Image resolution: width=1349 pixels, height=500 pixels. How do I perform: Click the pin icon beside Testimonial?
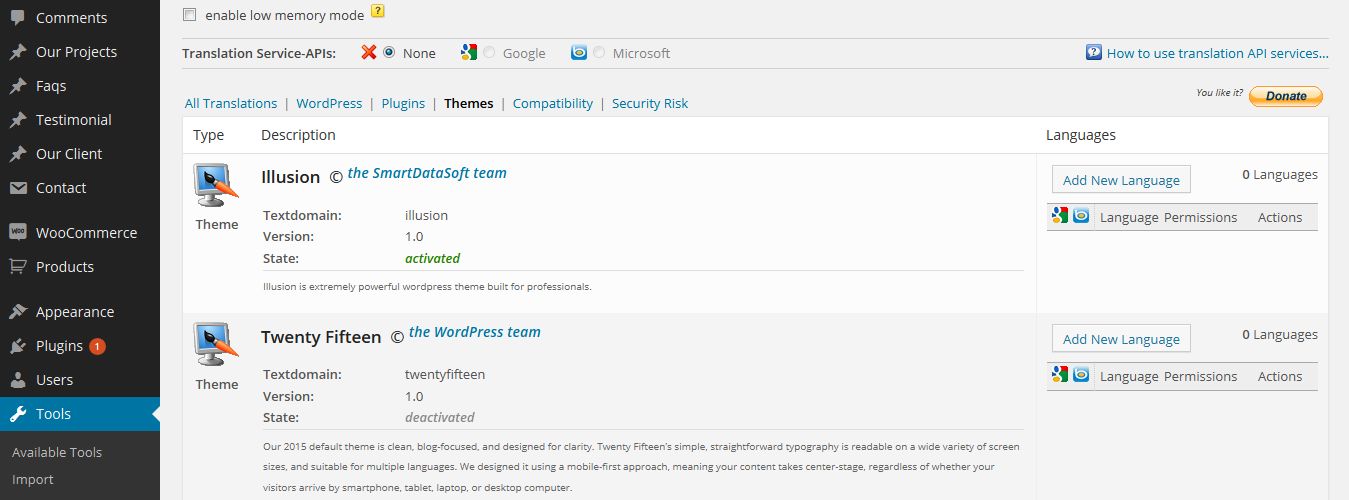(x=18, y=120)
